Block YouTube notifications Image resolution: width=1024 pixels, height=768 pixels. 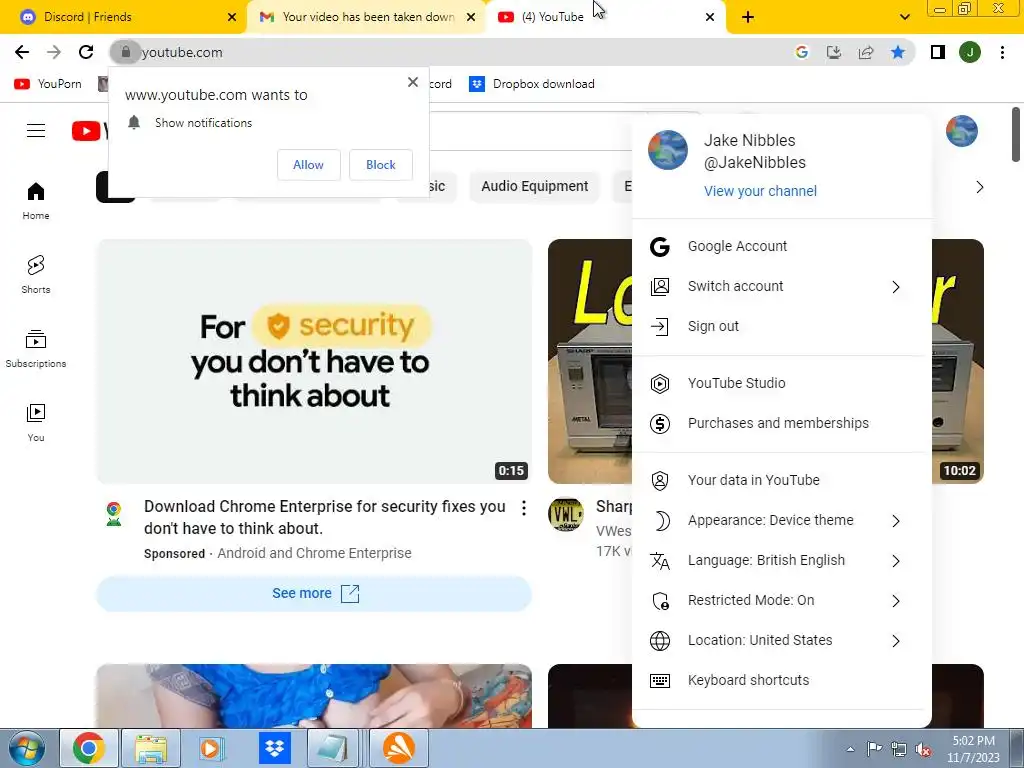[x=381, y=165]
